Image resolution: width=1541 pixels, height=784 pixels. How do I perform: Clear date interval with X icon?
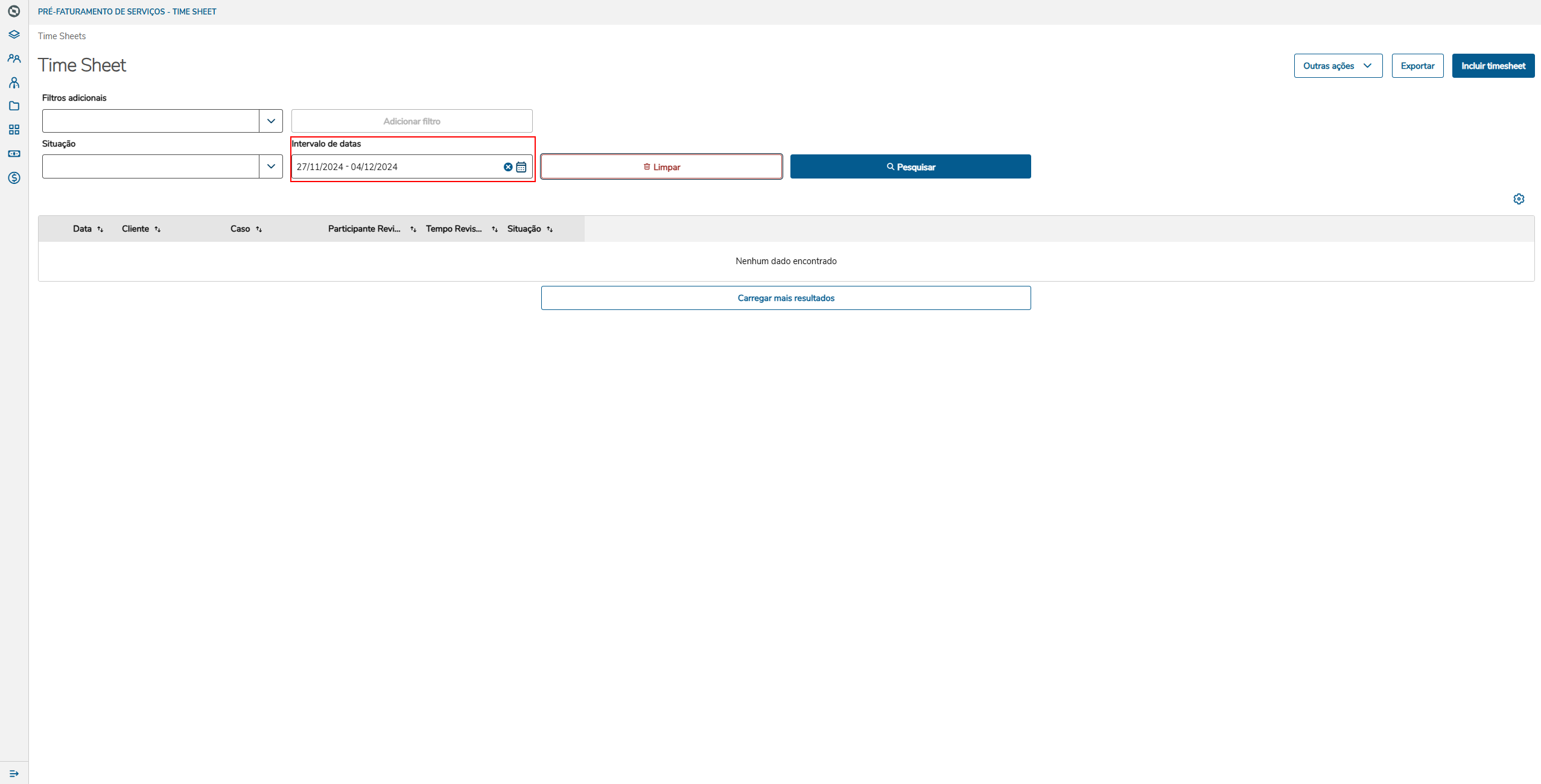click(x=508, y=167)
